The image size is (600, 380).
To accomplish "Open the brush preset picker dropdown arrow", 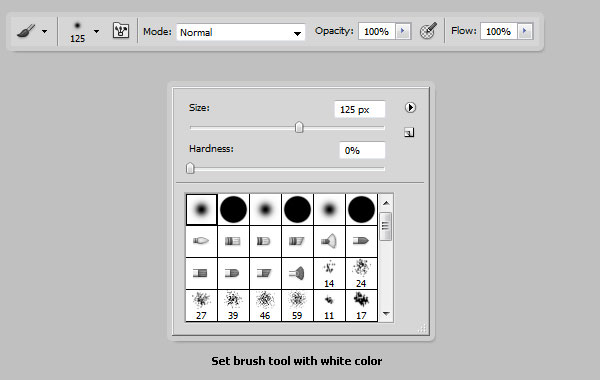I will (96, 32).
